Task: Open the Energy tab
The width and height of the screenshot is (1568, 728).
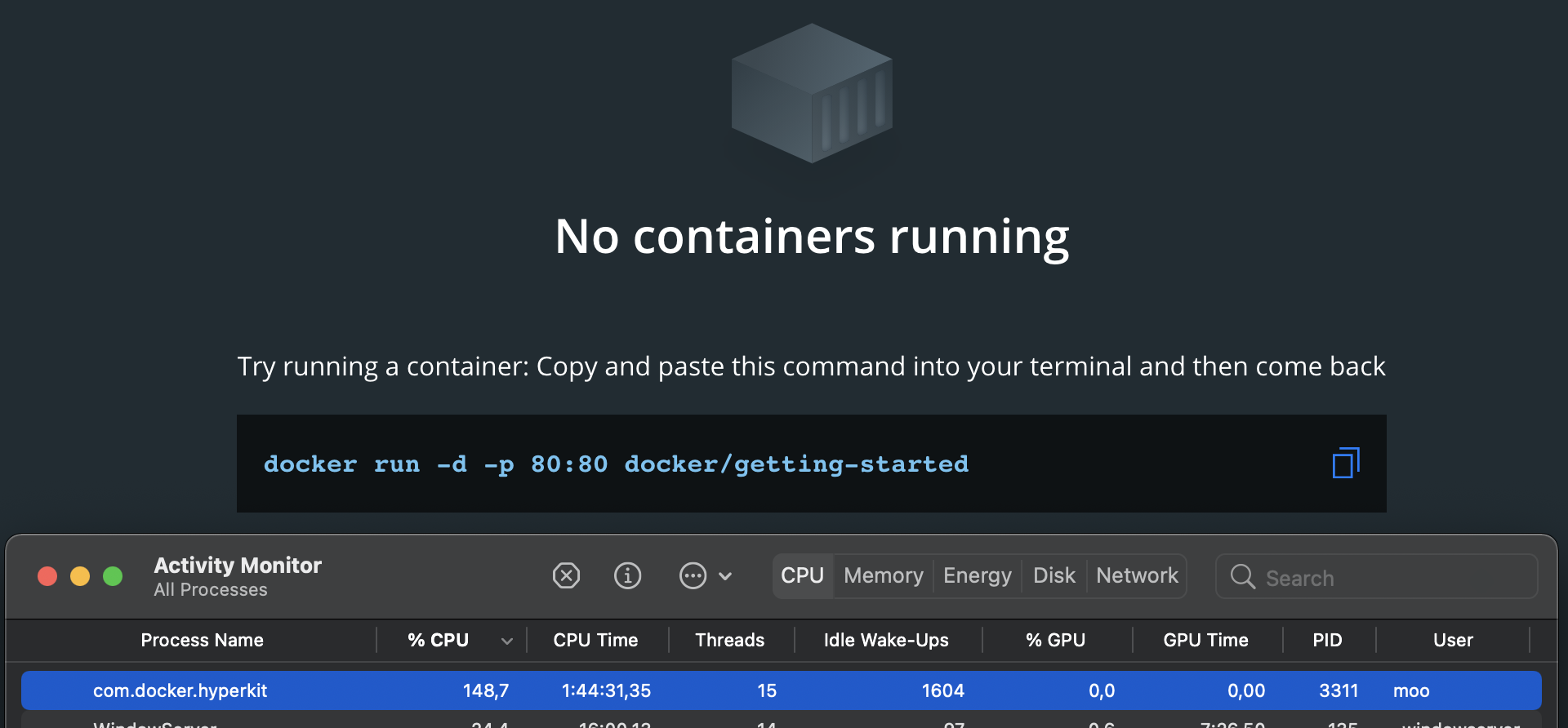Action: [977, 575]
